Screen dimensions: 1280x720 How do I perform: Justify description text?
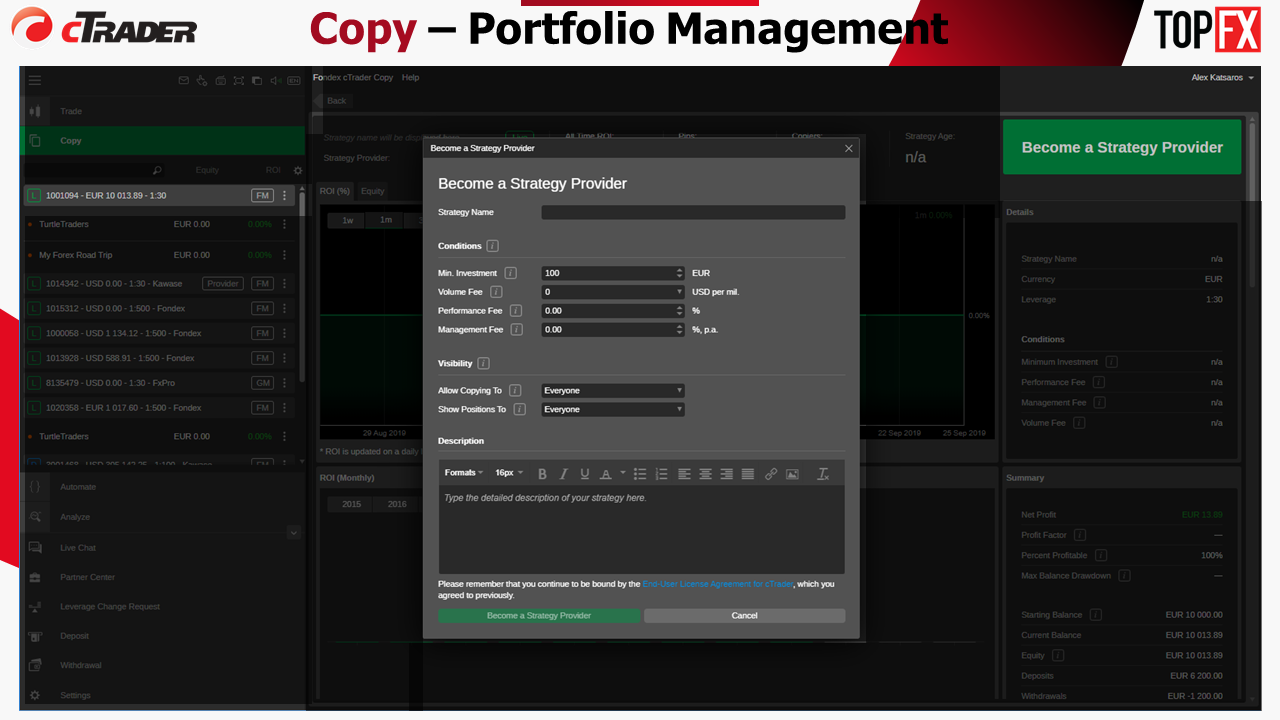coord(747,474)
